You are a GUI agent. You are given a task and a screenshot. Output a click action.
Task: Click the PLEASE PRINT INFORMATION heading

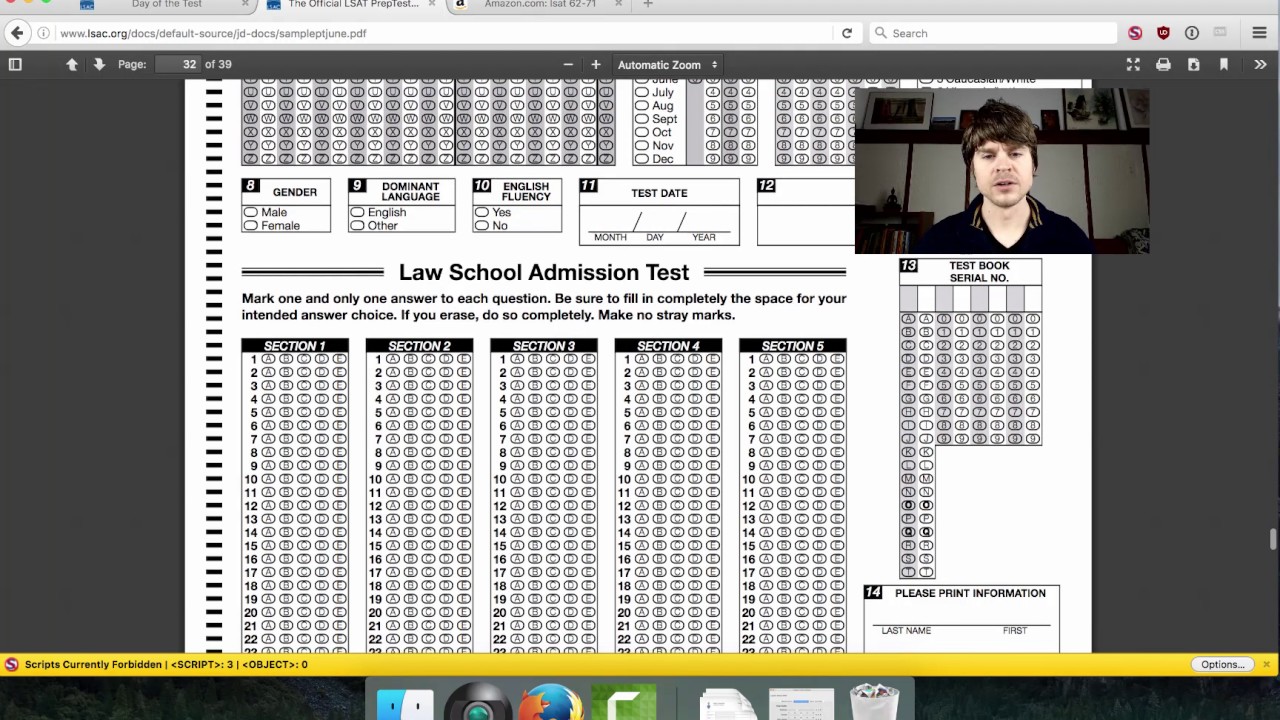pos(970,593)
